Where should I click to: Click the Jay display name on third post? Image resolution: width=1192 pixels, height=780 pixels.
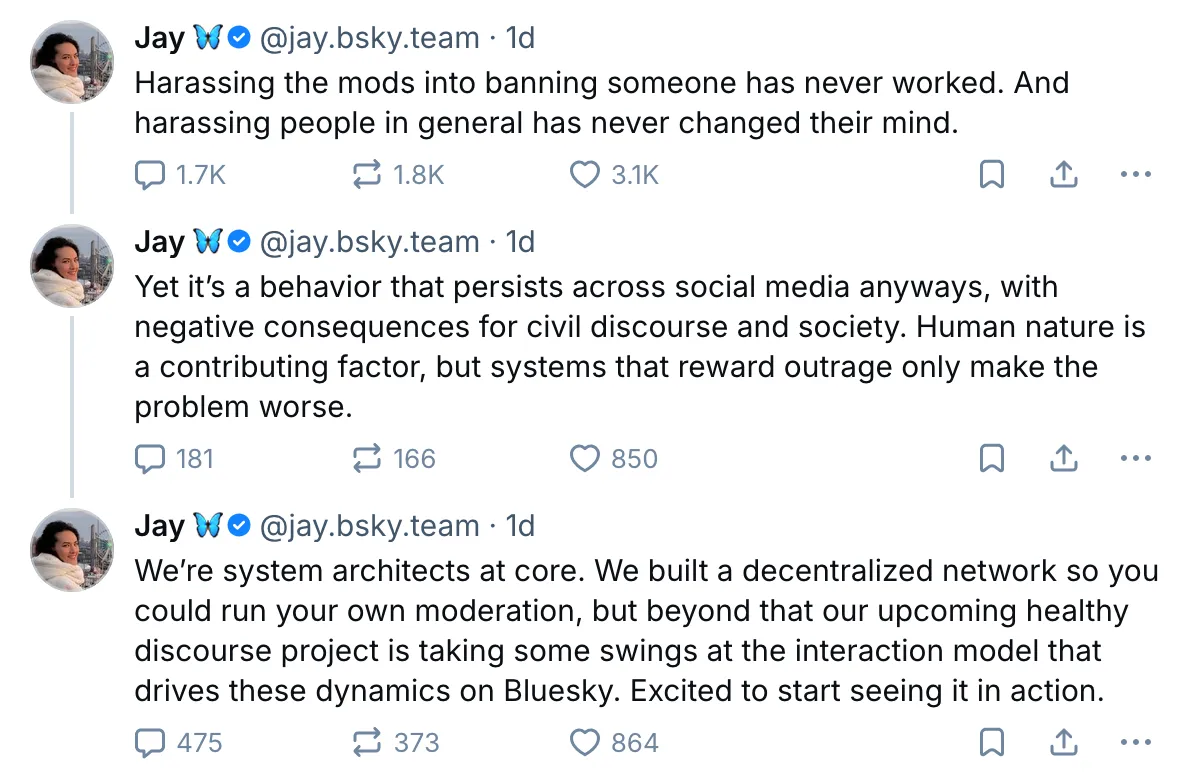pos(159,526)
